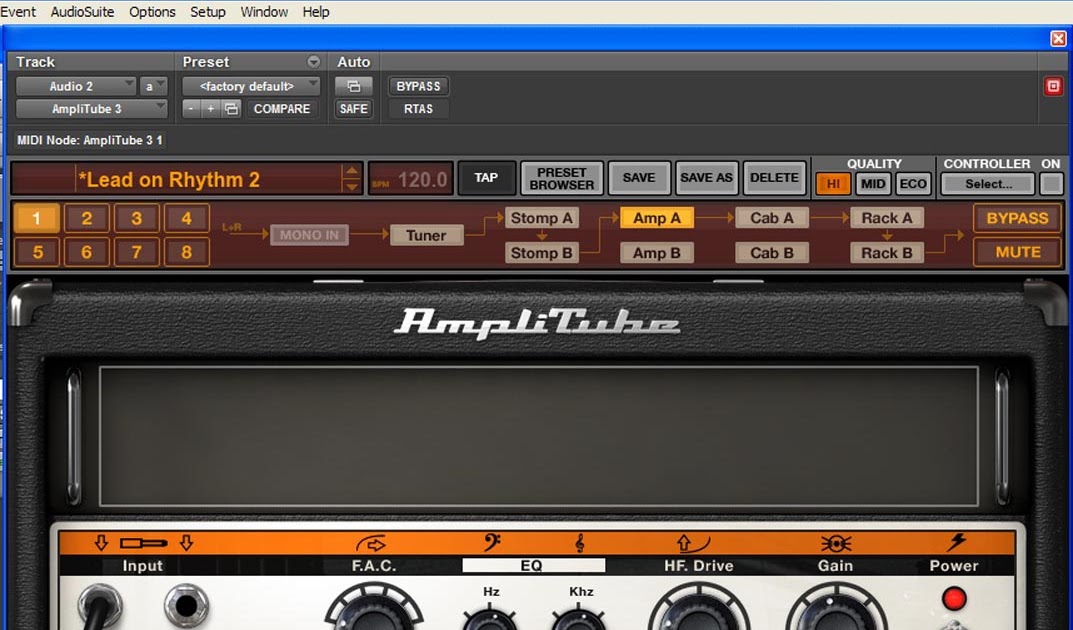
Task: Click the BPM 120.0 tempo field
Action: tap(411, 179)
